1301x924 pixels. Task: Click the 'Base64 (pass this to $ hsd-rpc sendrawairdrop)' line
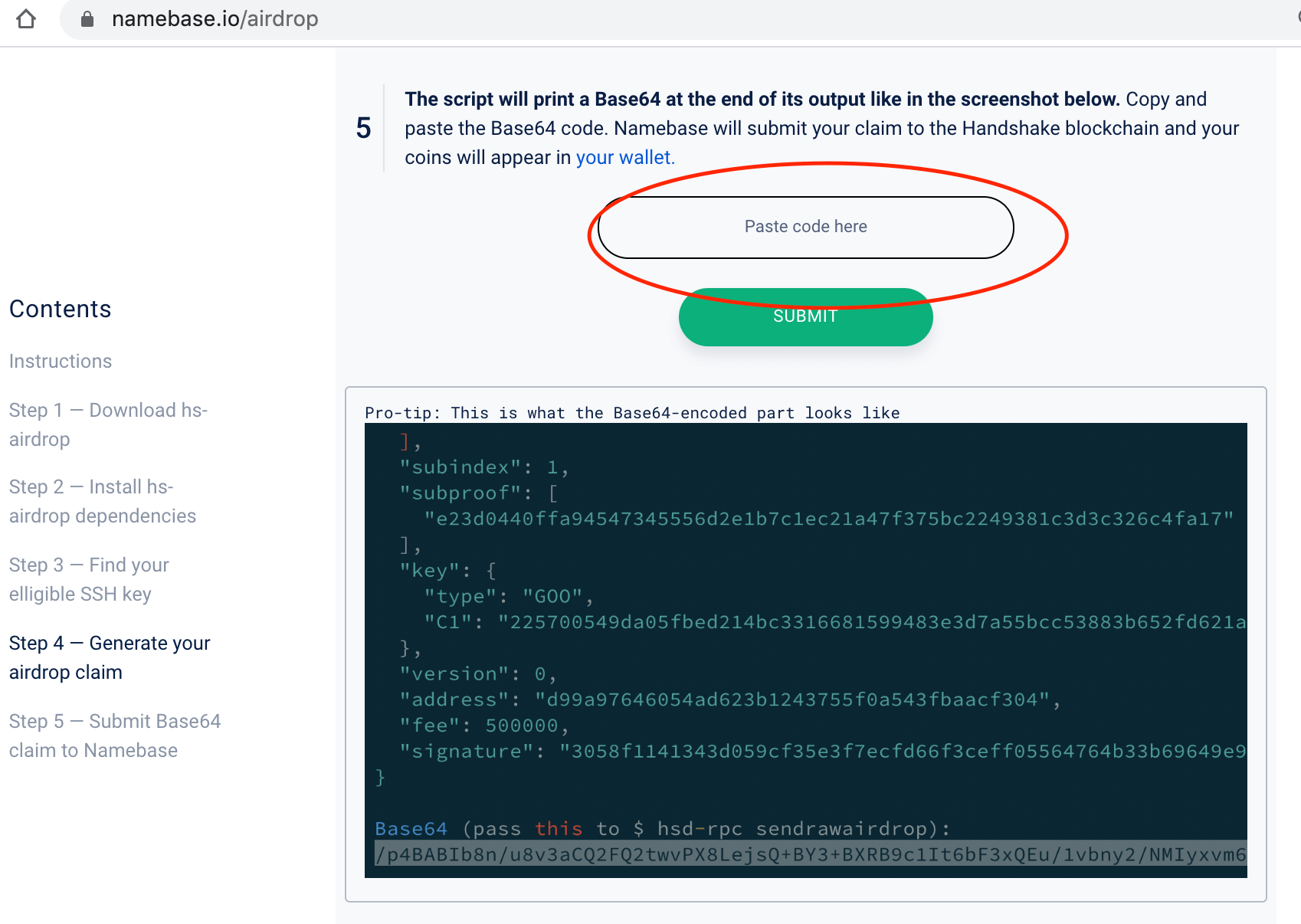pos(663,829)
